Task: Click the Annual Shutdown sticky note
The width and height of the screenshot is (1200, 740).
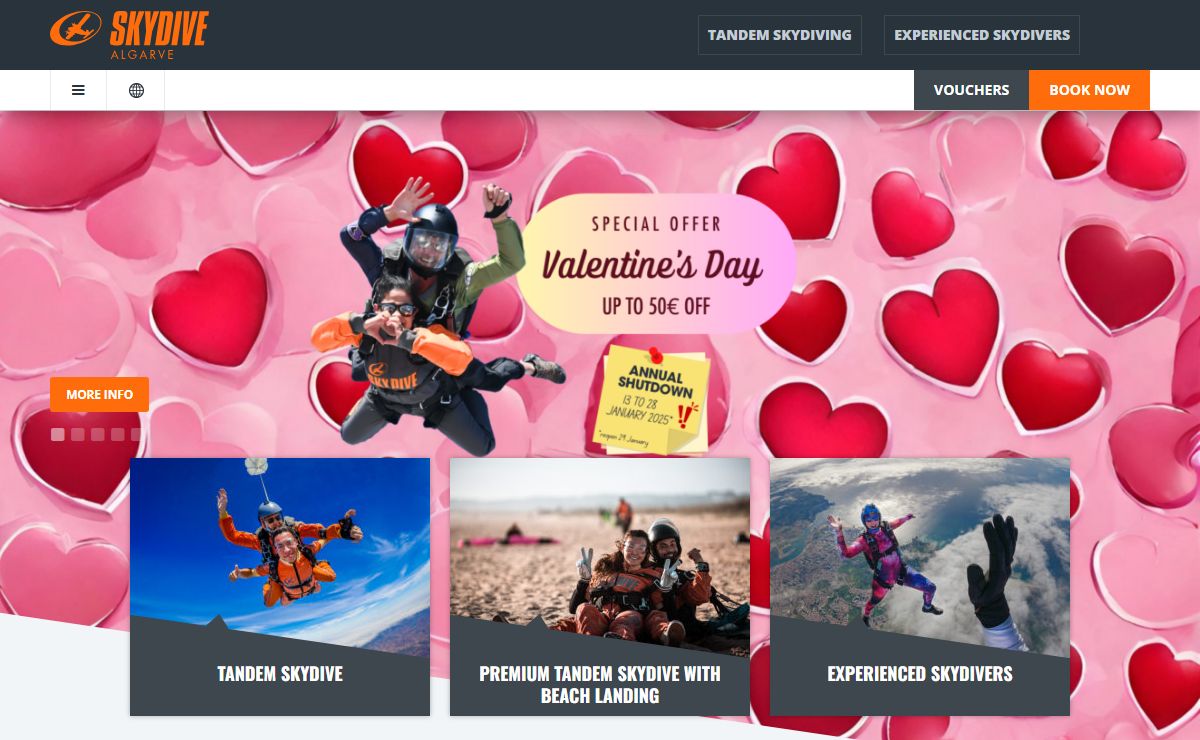Action: click(x=652, y=398)
